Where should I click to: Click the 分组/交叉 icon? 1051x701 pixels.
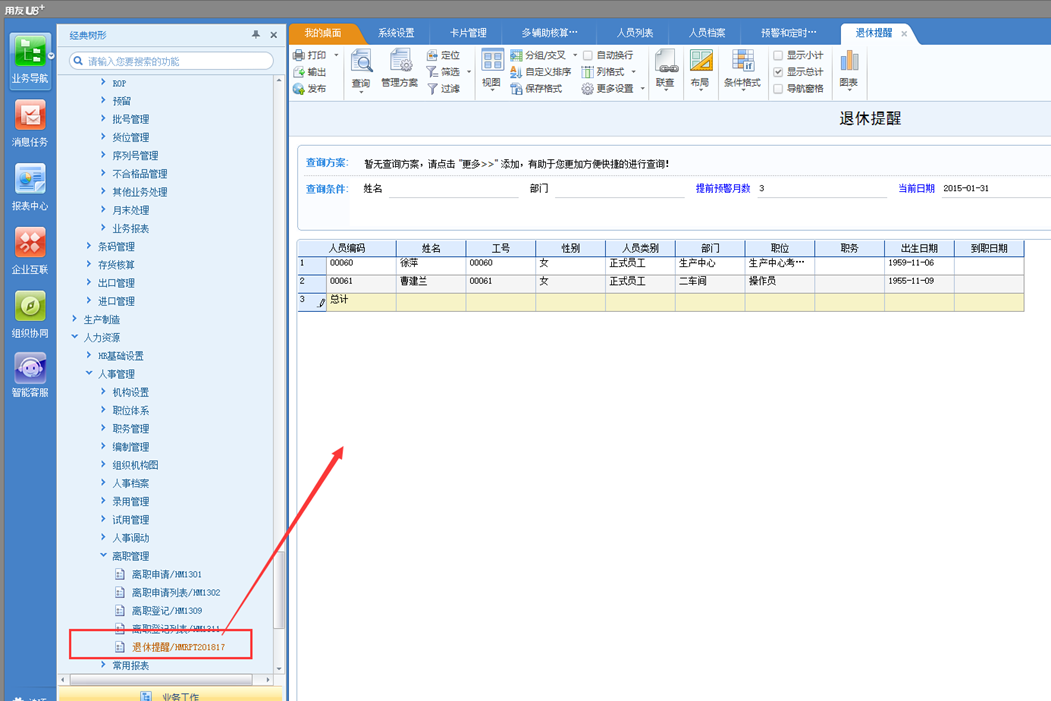pos(516,55)
